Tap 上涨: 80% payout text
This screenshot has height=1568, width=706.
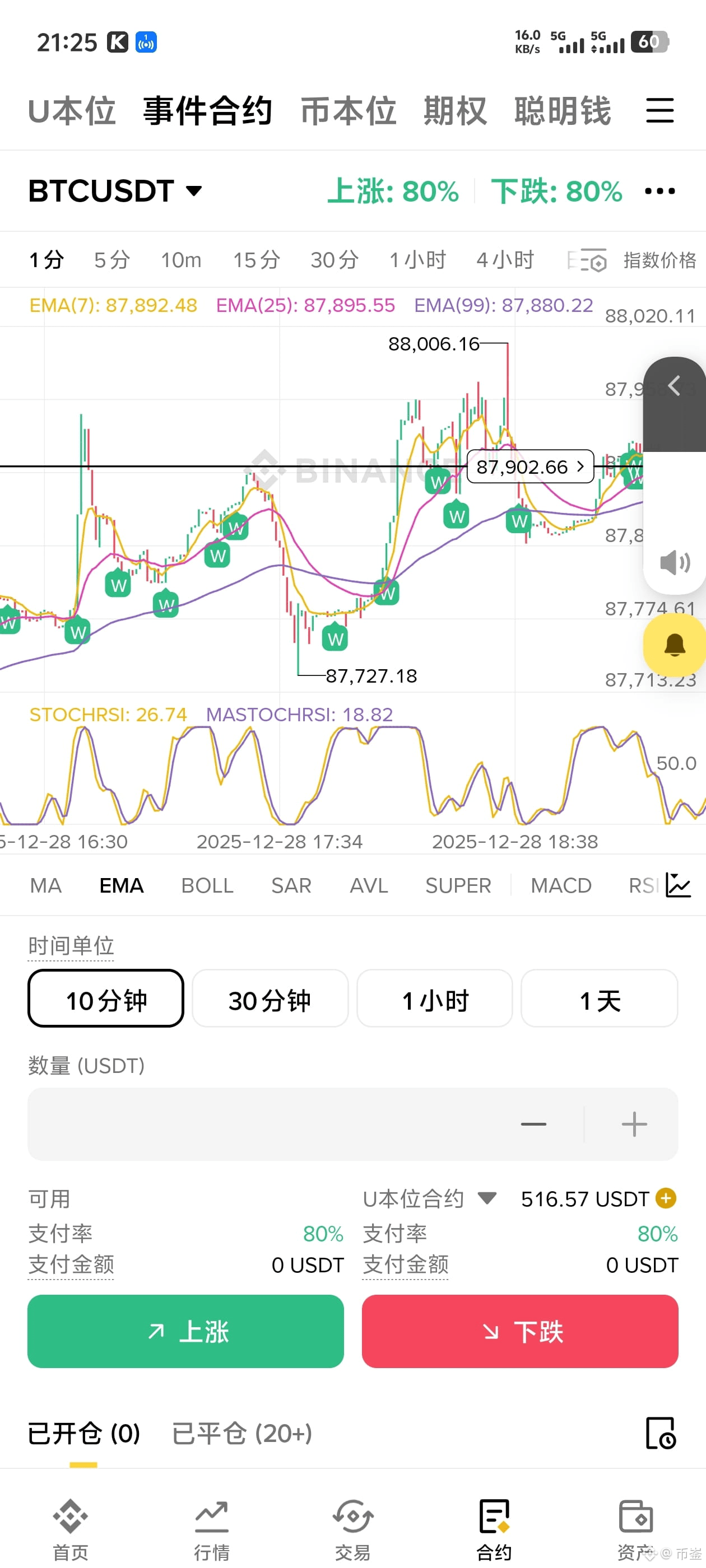pos(393,191)
